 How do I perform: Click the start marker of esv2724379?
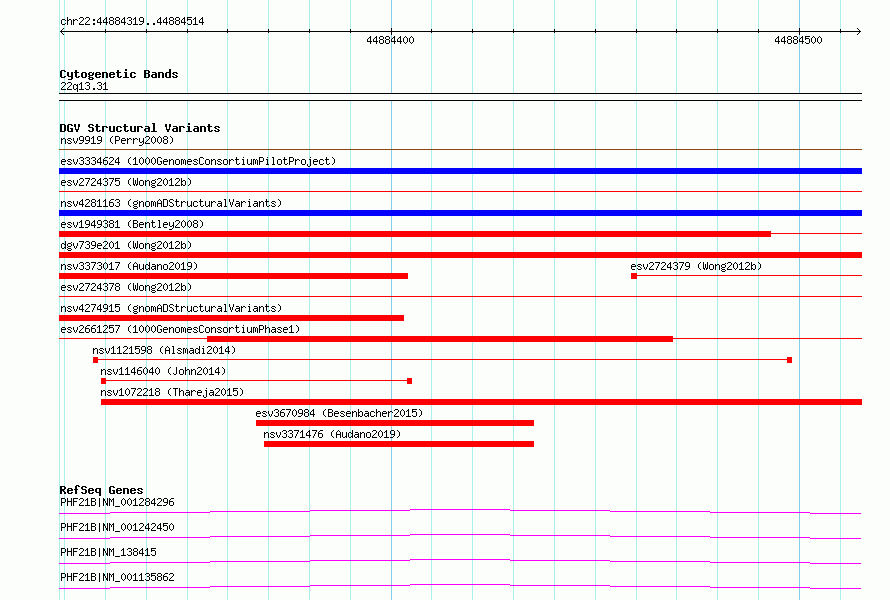point(634,276)
